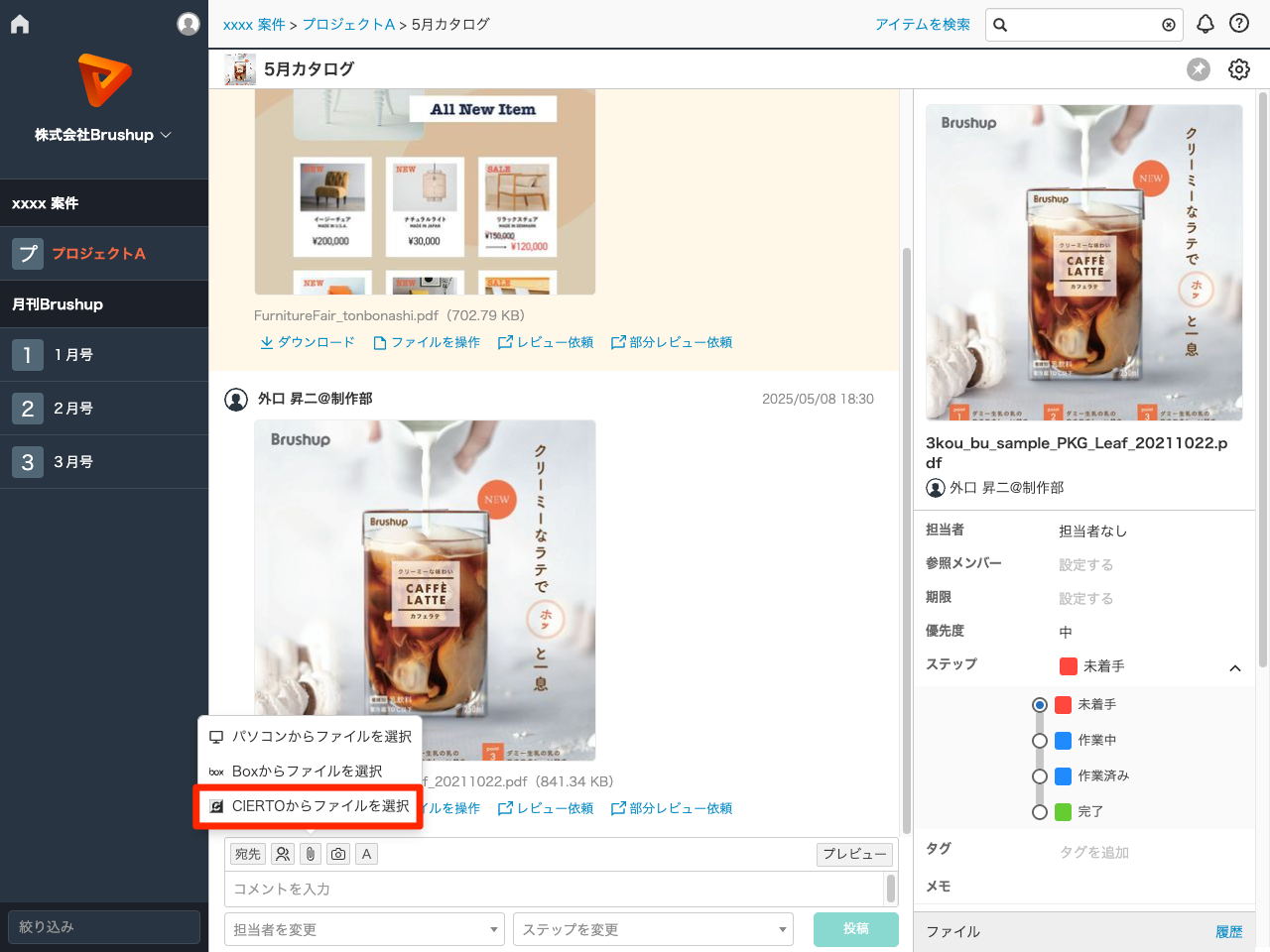Click the Brushup orange logo
This screenshot has width=1270, height=952.
tap(104, 80)
